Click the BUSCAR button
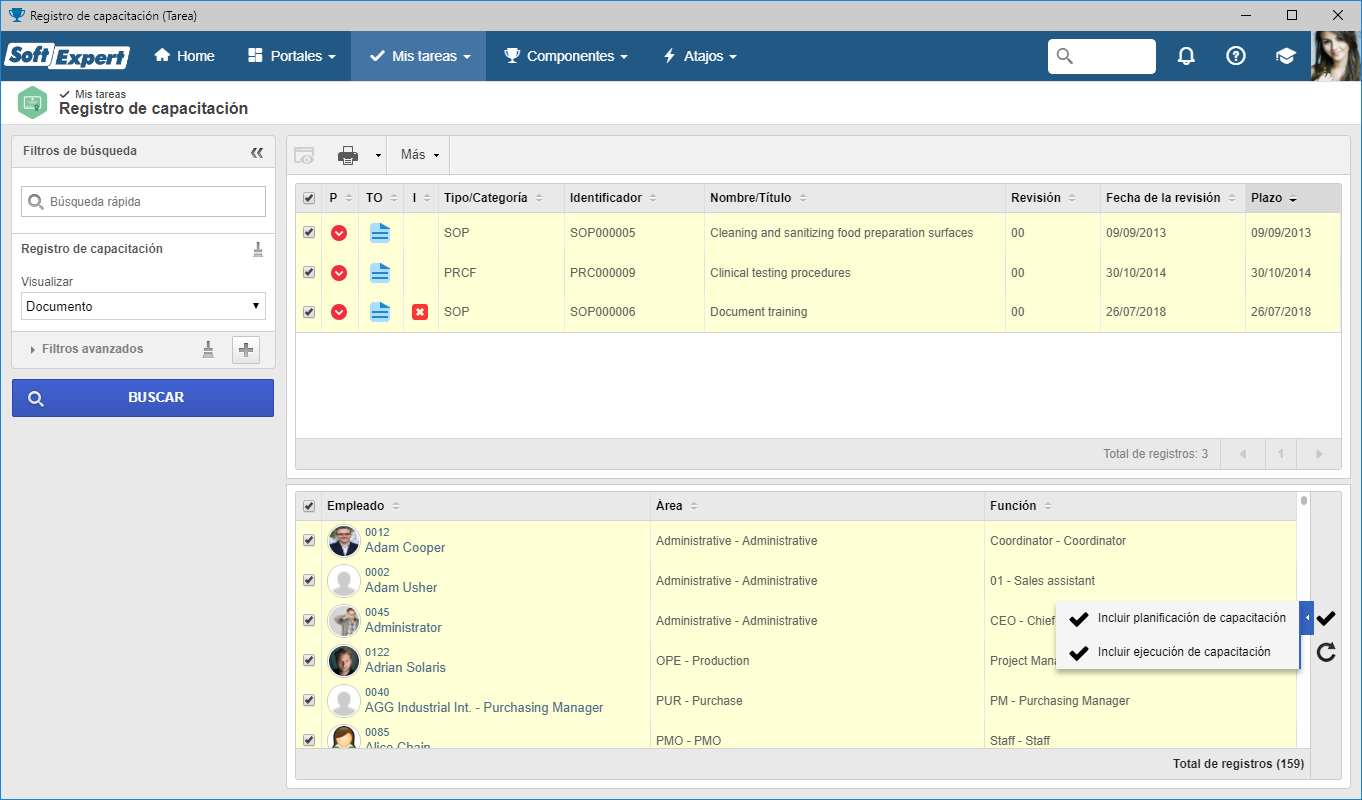The width and height of the screenshot is (1362, 800). click(x=143, y=397)
